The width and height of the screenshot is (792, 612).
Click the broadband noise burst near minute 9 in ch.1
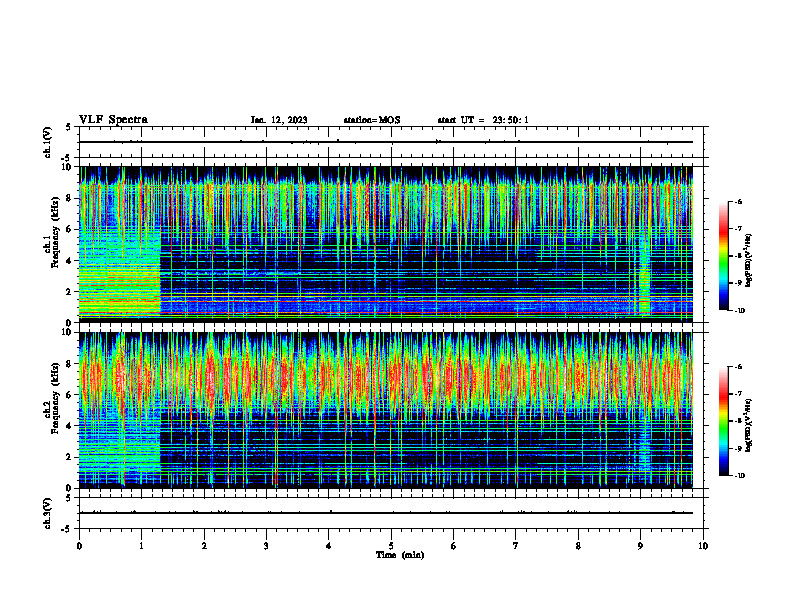coord(644,275)
